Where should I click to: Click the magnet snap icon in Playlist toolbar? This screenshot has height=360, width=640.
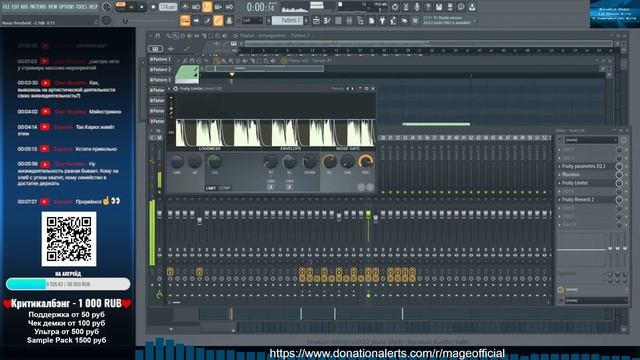coord(158,36)
